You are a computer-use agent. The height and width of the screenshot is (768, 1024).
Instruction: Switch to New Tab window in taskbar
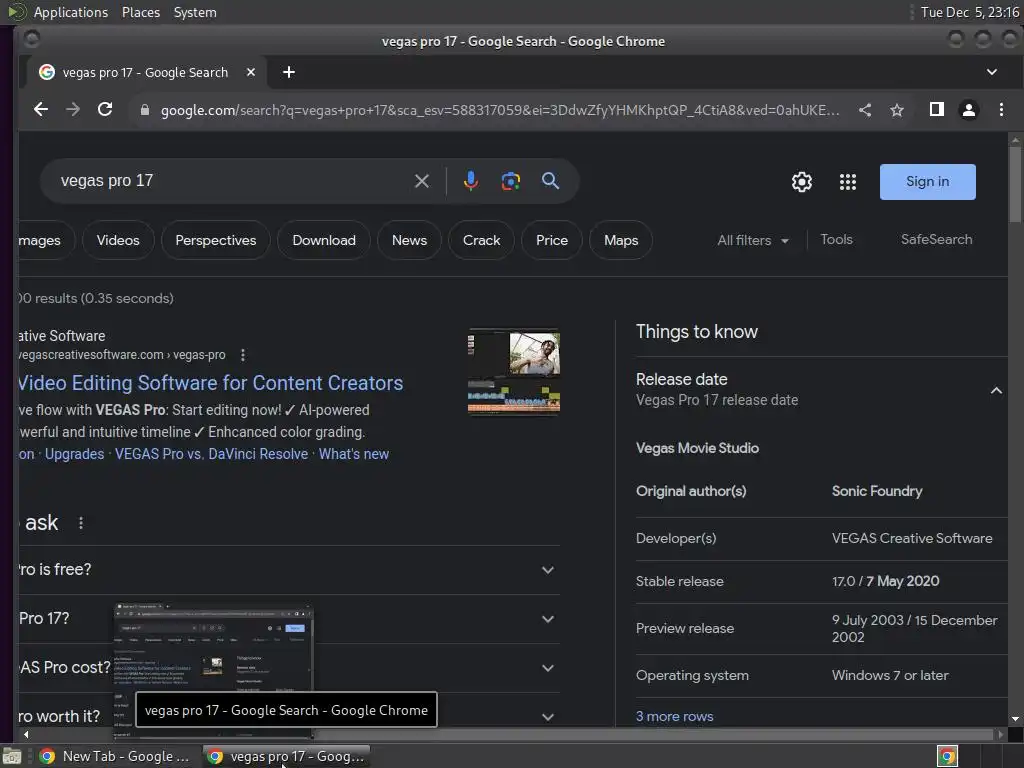point(114,756)
